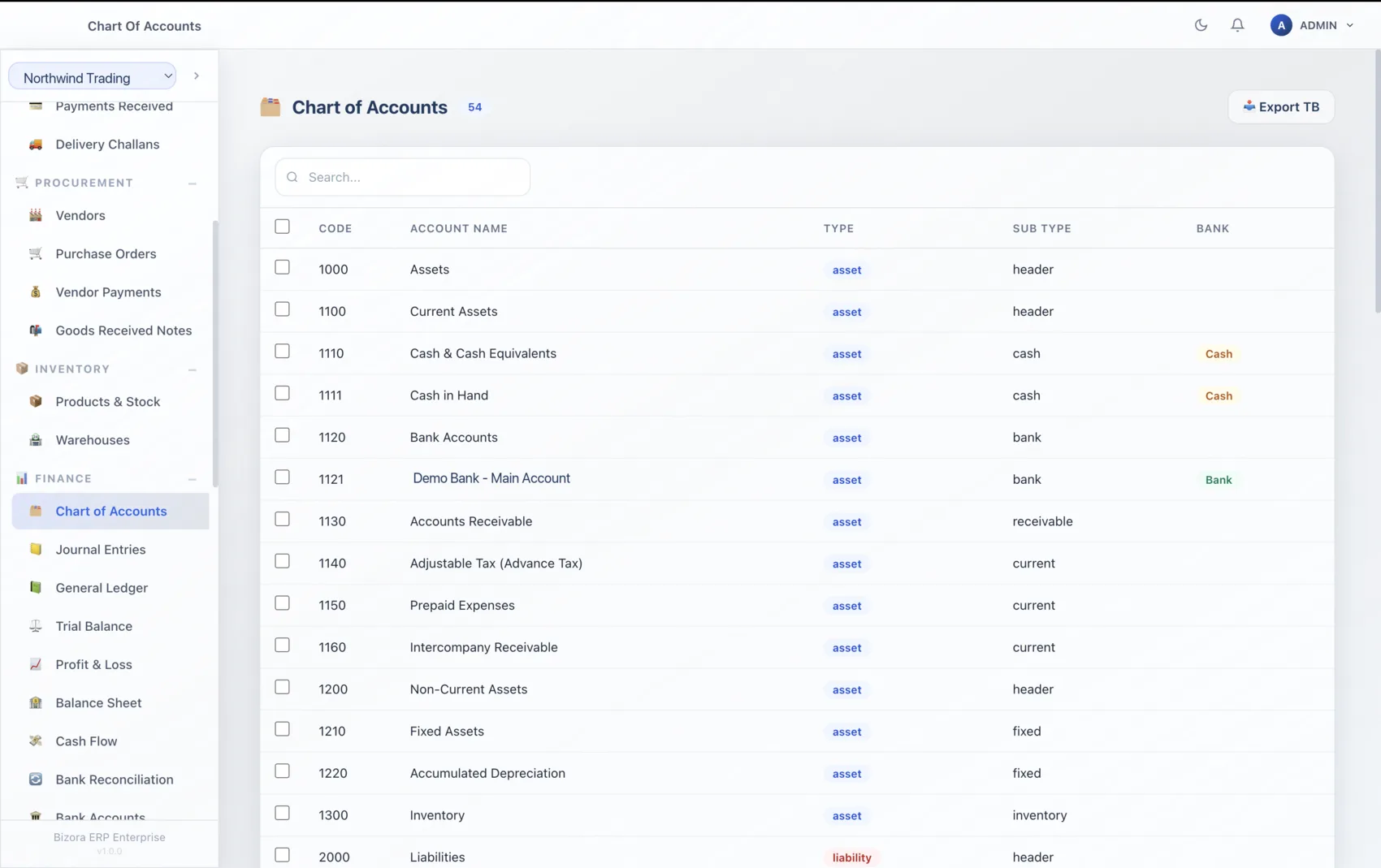Open Journal Entries from the sidebar

110,549
